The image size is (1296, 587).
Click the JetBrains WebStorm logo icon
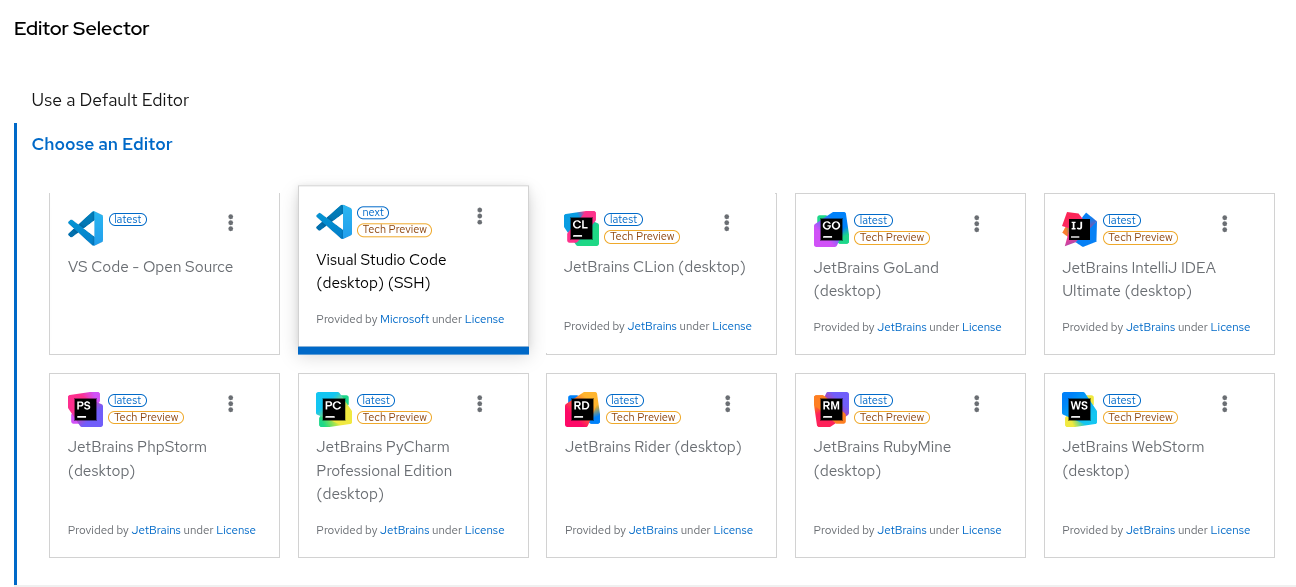tap(1079, 409)
